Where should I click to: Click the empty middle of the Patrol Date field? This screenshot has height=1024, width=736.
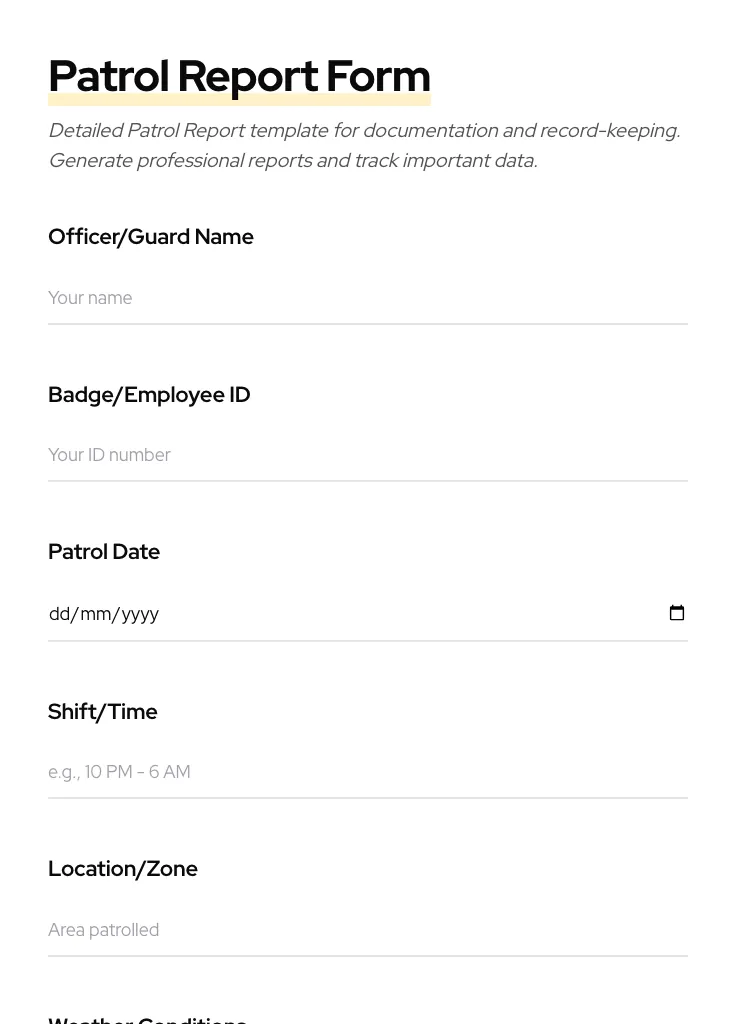[x=400, y=614]
